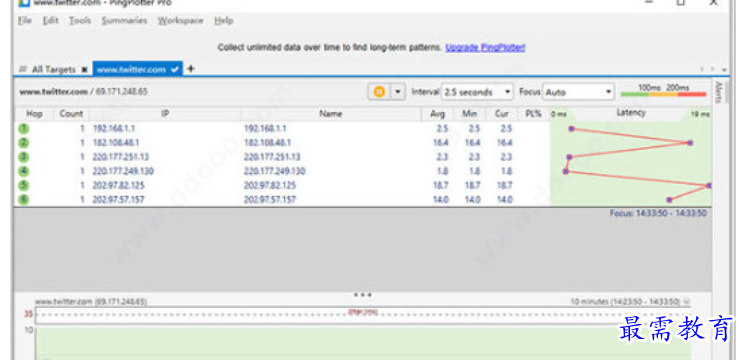This screenshot has height=360, width=741.
Task: Open the Summaries menu
Action: [124, 21]
